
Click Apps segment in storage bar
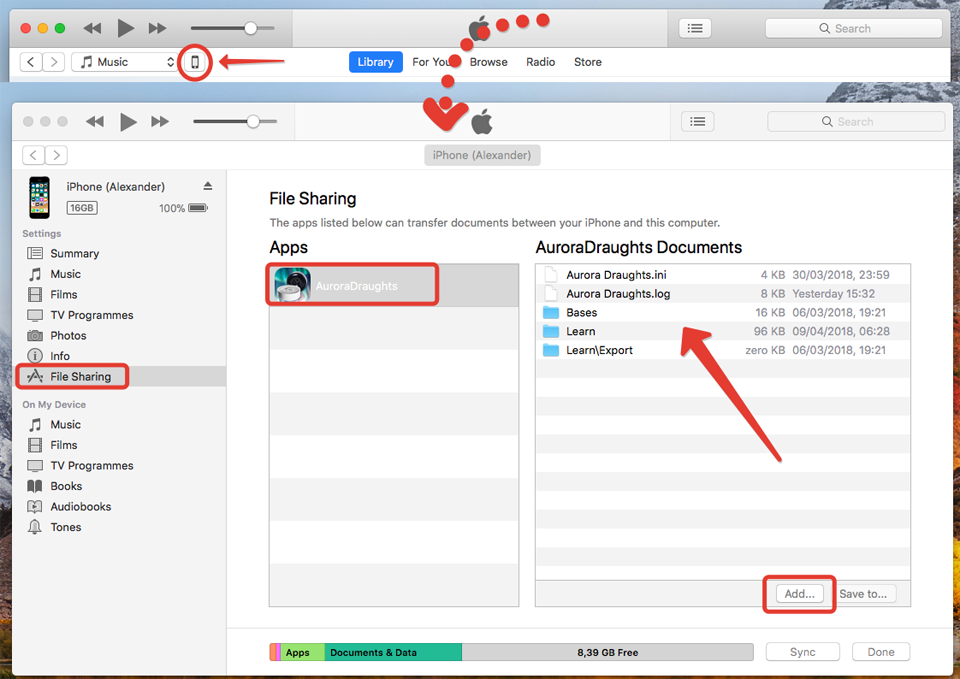pyautogui.click(x=302, y=652)
